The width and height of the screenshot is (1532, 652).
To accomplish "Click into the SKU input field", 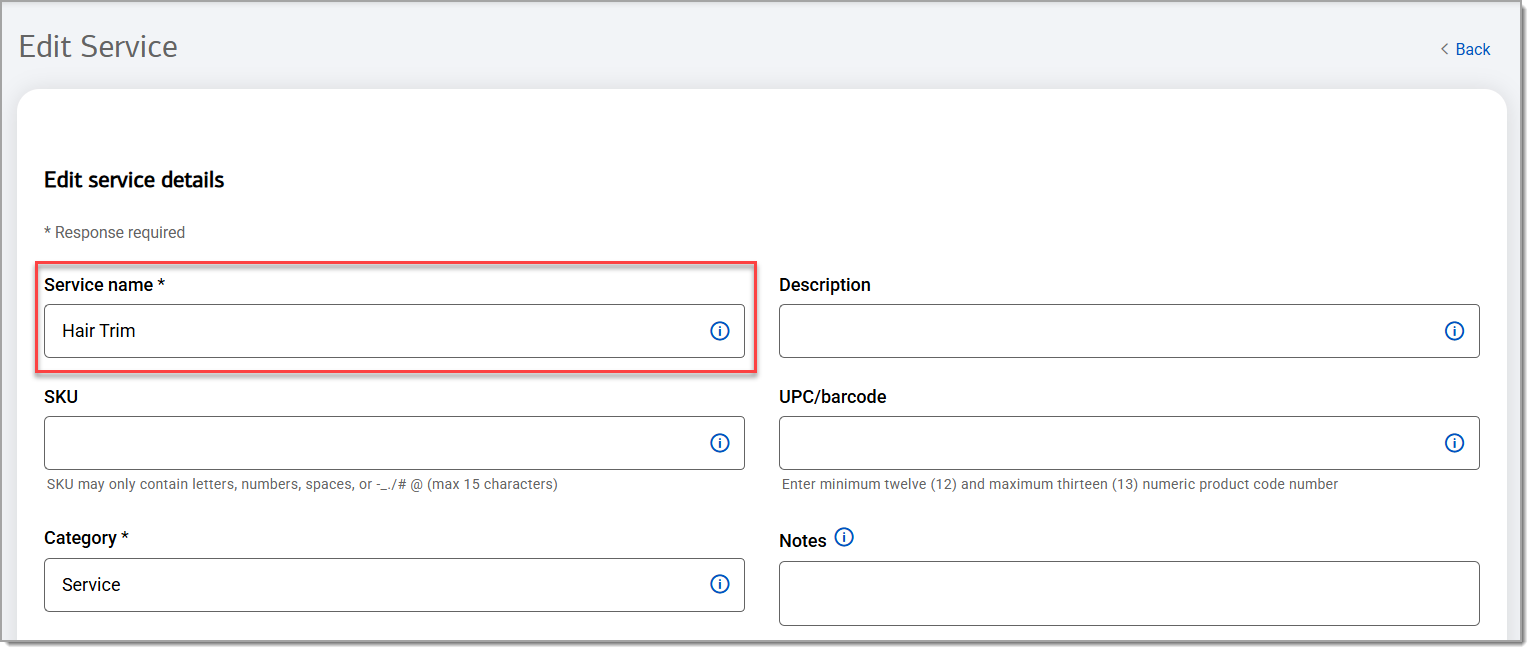I will coord(394,443).
